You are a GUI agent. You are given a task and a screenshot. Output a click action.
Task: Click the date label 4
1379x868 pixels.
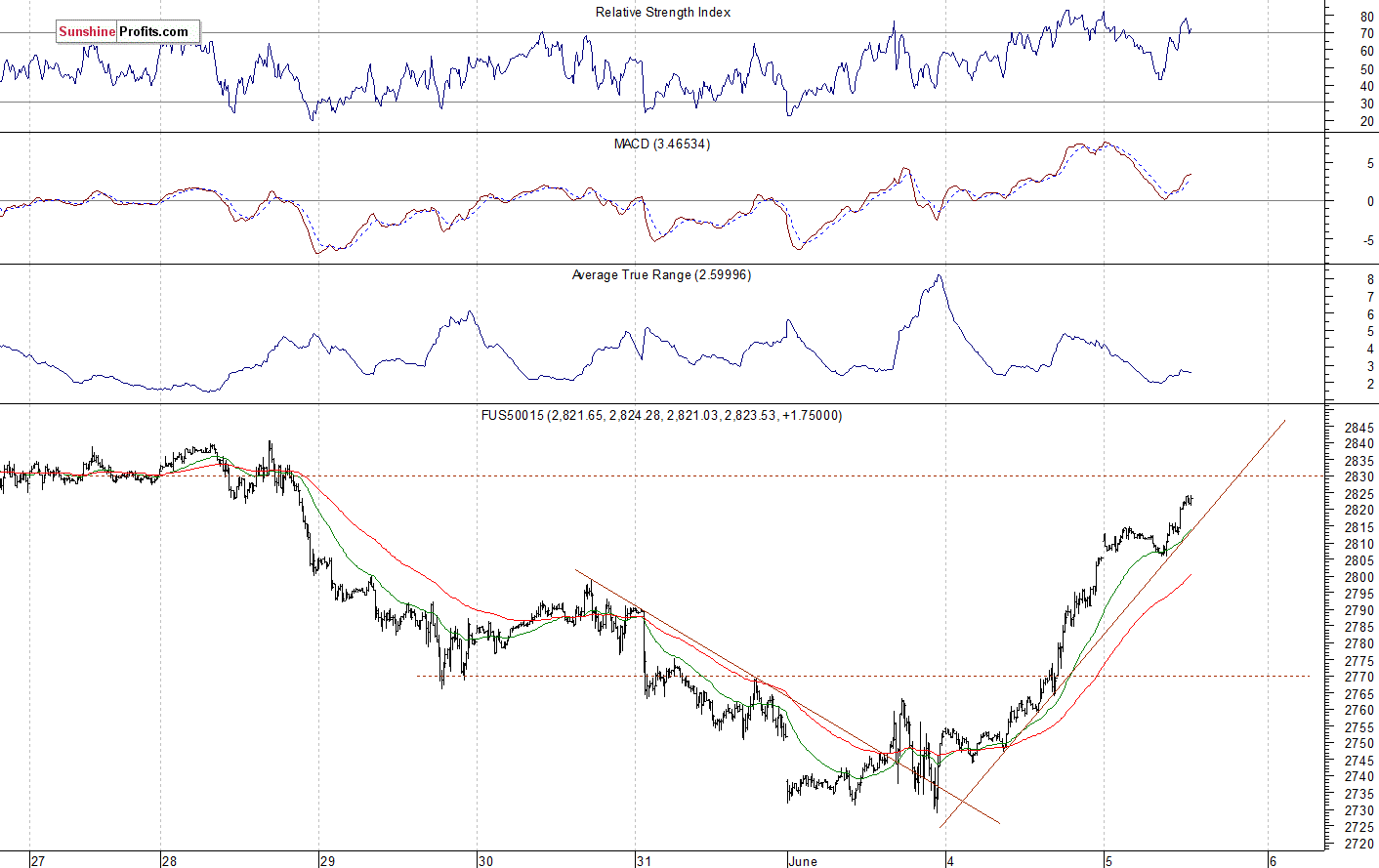pos(951,861)
